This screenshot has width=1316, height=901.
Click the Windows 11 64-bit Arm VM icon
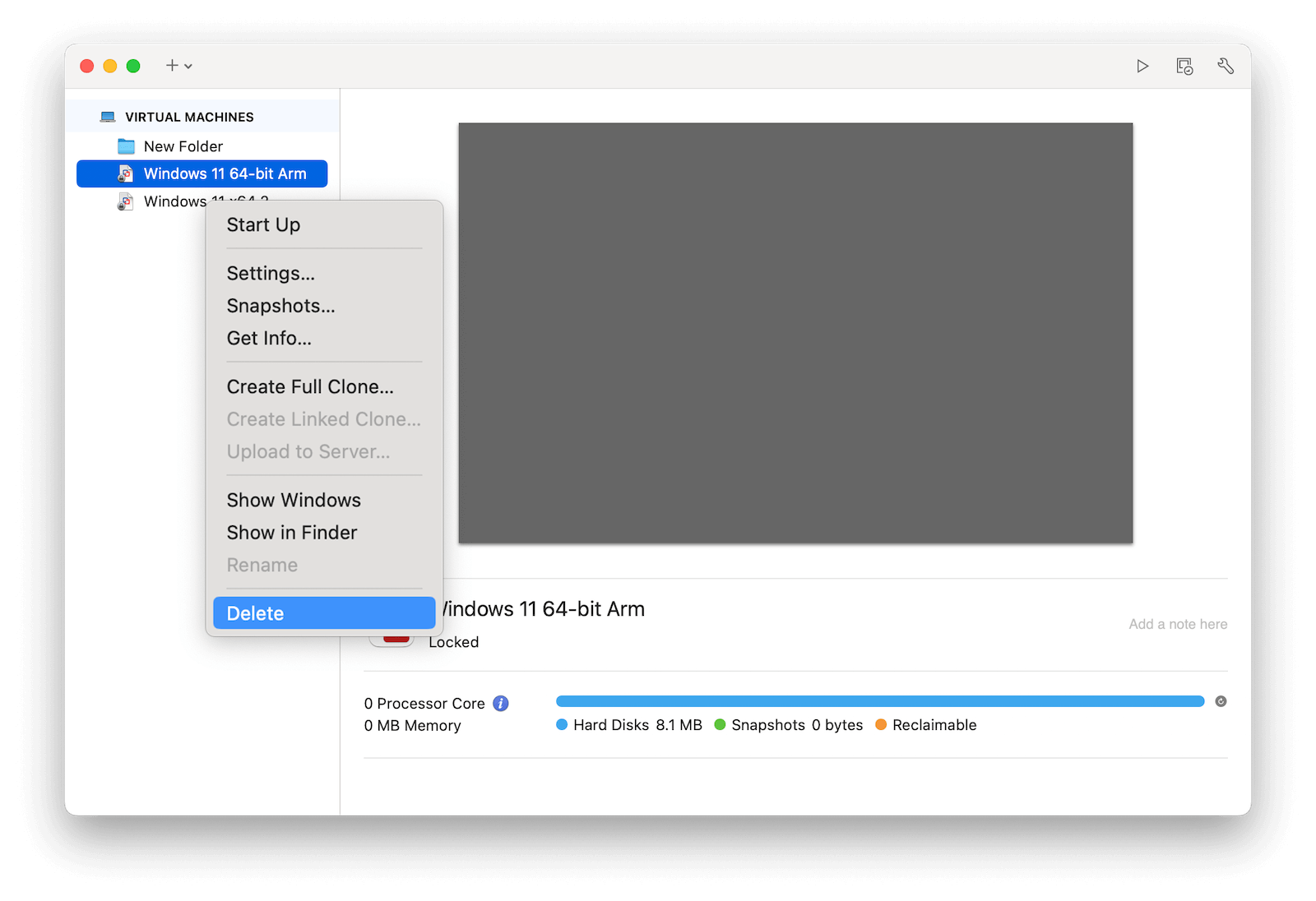coord(125,173)
